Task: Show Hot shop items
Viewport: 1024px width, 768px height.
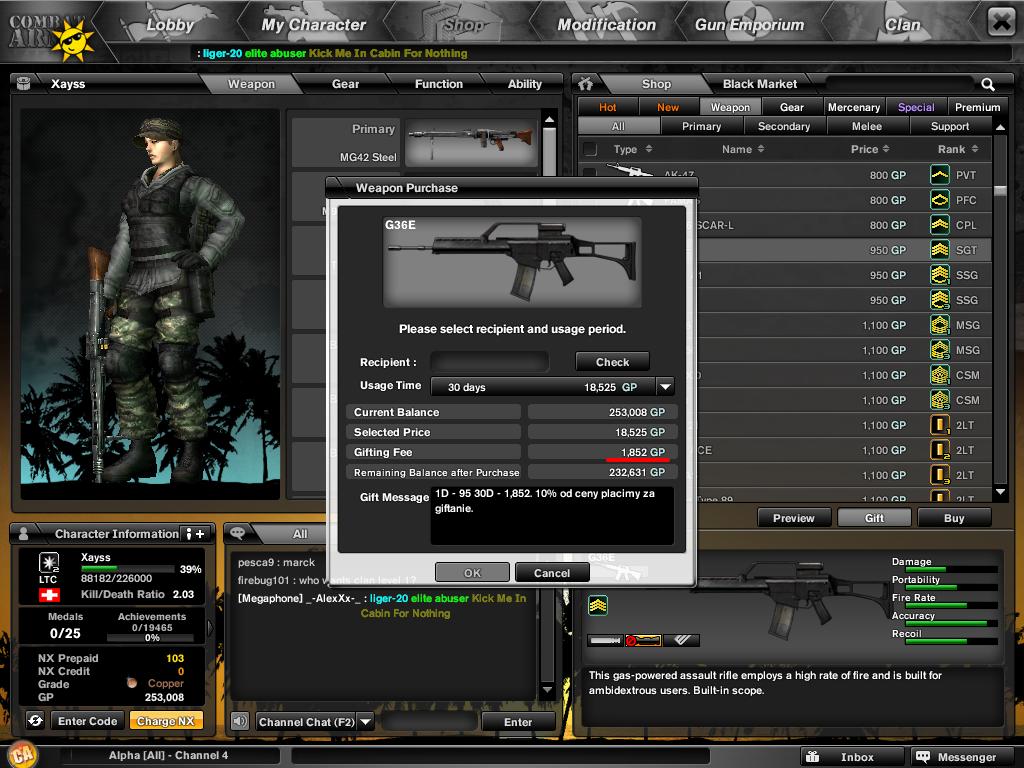Action: tap(607, 107)
